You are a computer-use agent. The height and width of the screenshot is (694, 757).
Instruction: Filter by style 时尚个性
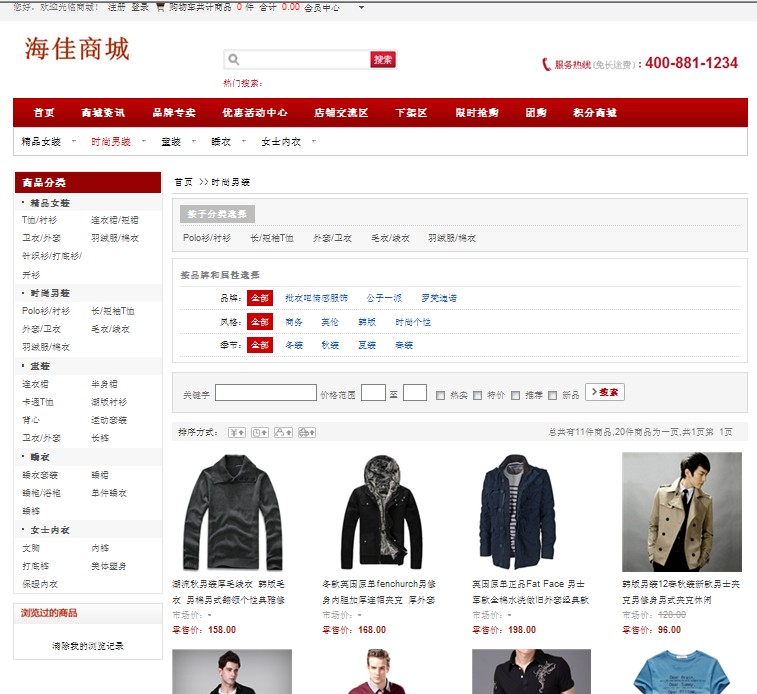pyautogui.click(x=413, y=322)
